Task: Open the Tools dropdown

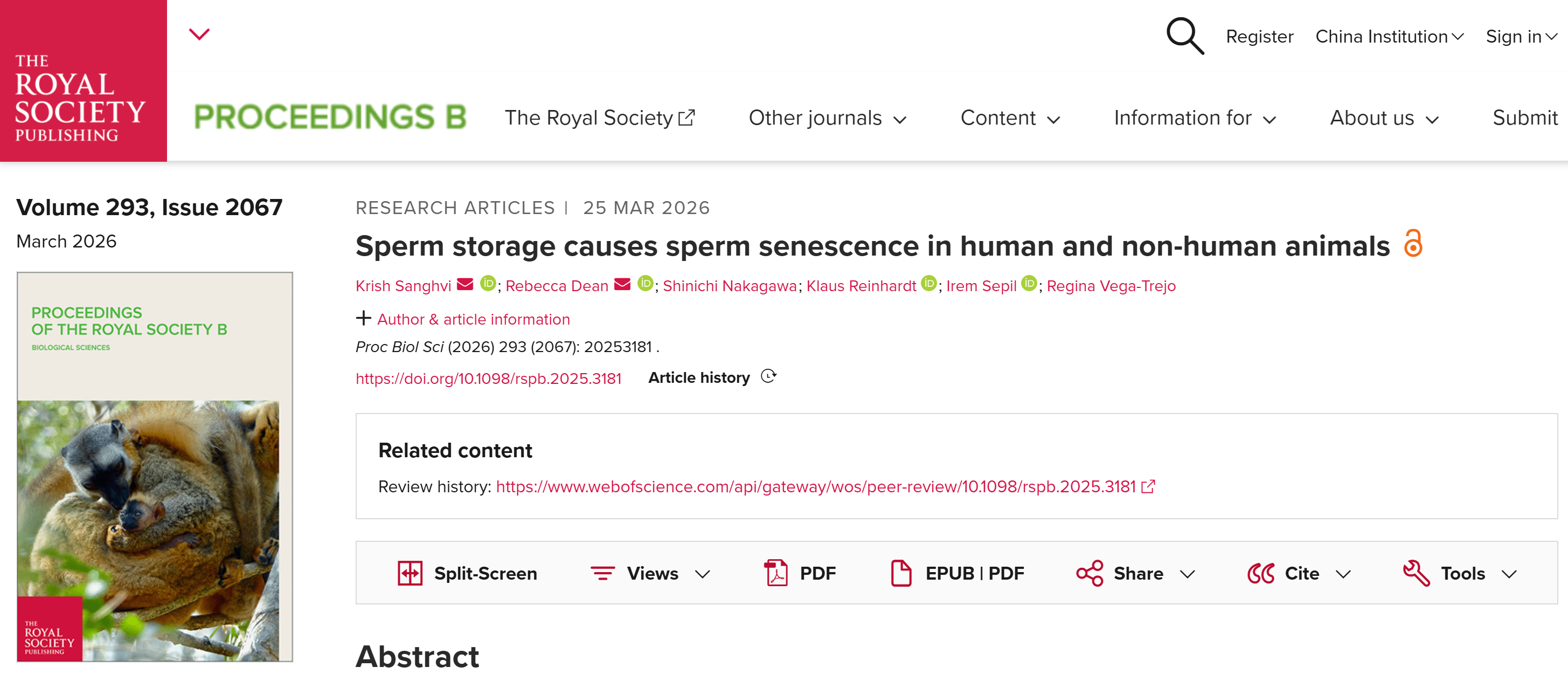Action: click(x=1460, y=573)
